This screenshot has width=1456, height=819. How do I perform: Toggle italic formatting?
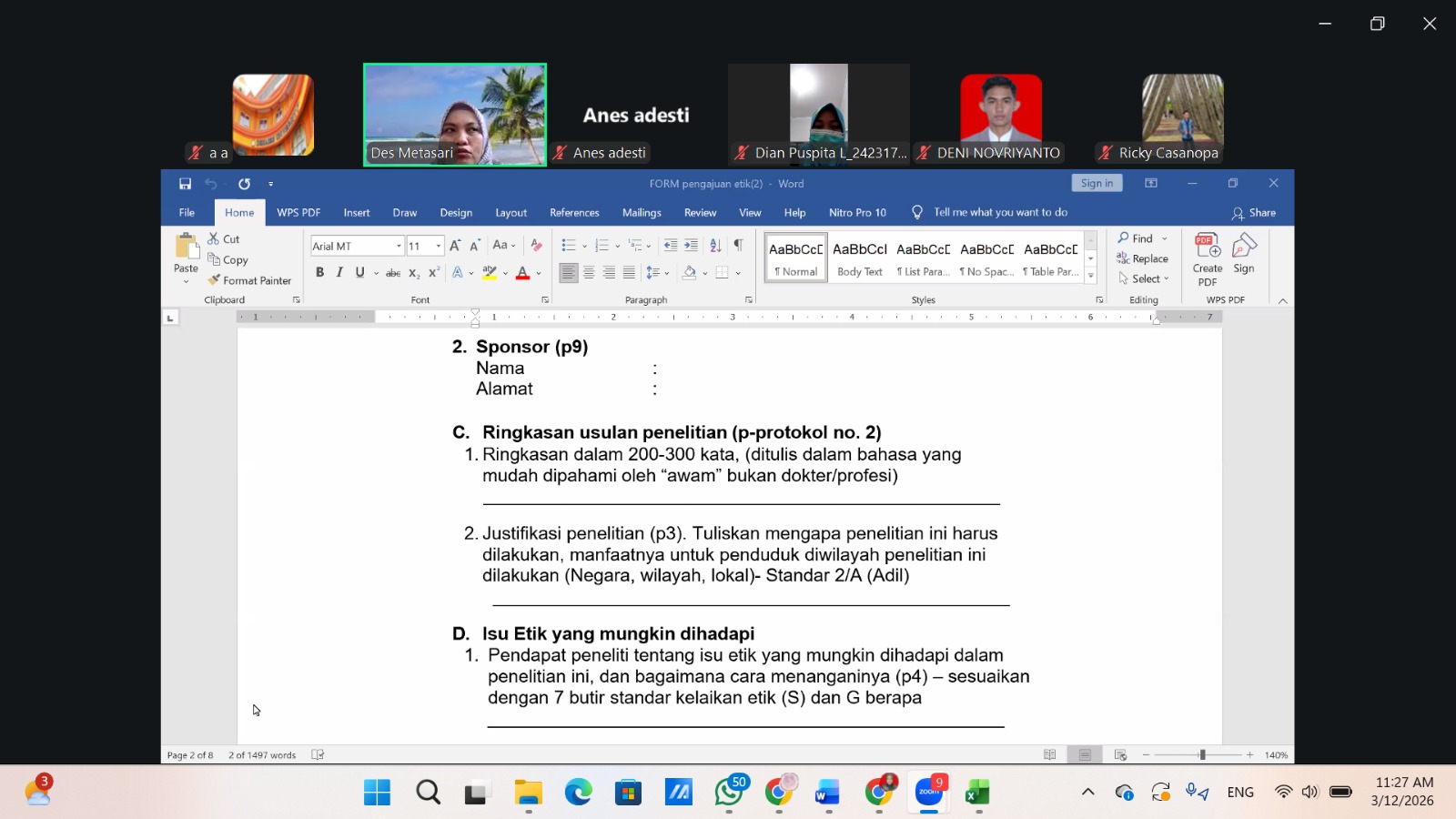coord(339,272)
